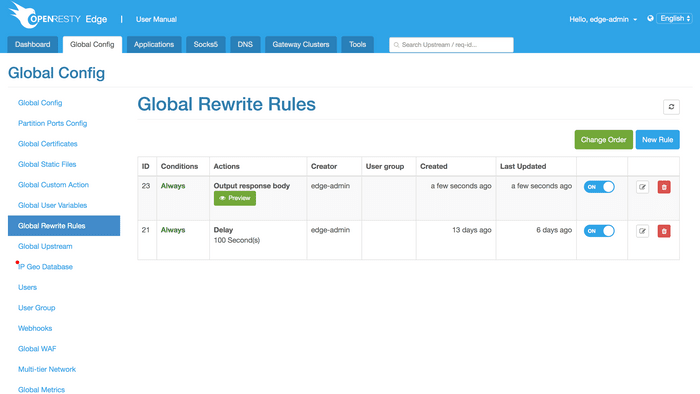Open Global Custom Action in the sidebar
This screenshot has width=700, height=394.
point(54,185)
